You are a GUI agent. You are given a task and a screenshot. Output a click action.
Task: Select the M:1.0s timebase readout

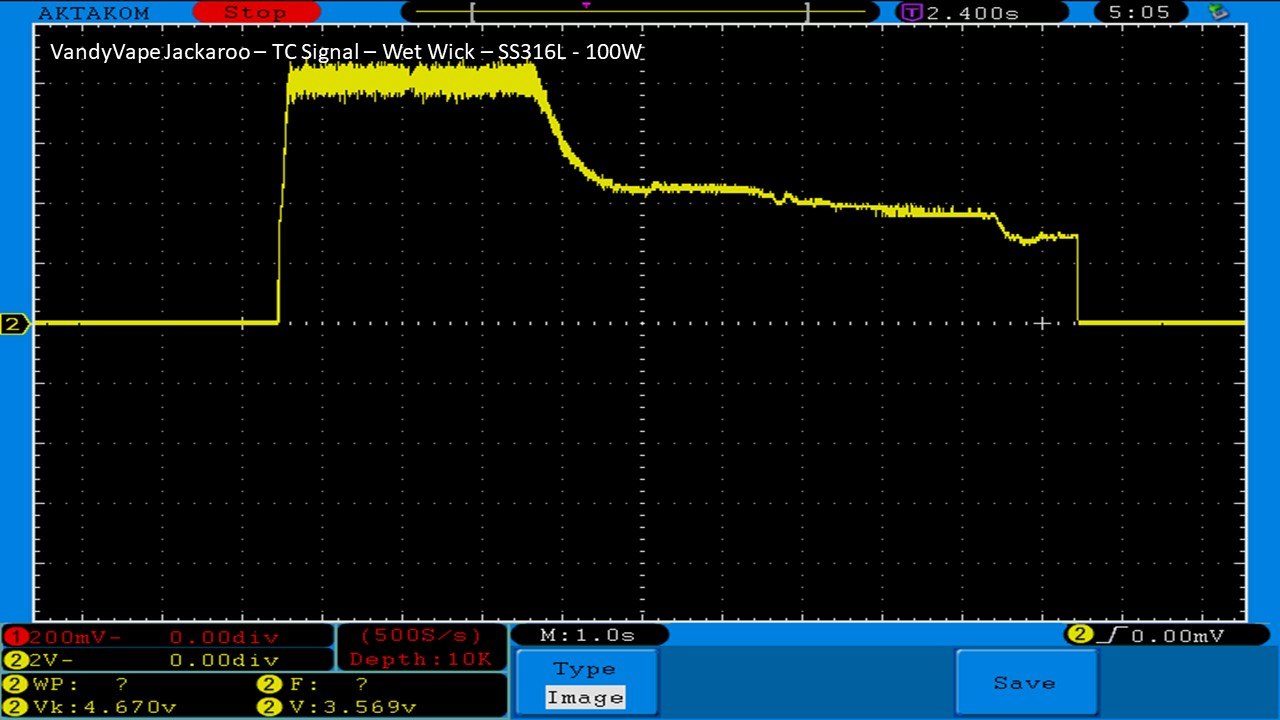point(588,635)
